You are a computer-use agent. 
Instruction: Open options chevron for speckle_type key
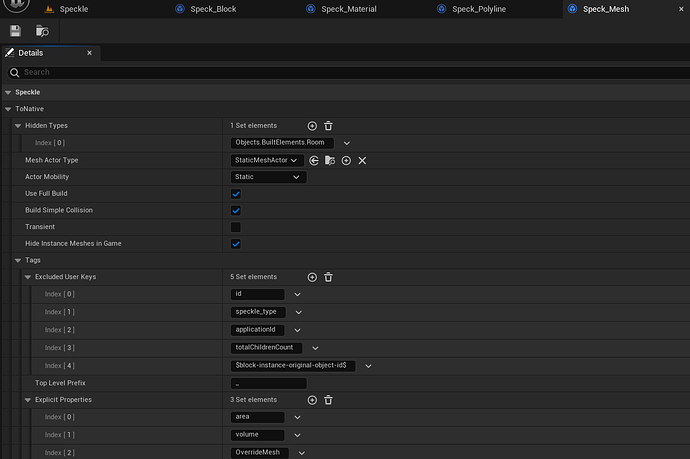click(299, 312)
